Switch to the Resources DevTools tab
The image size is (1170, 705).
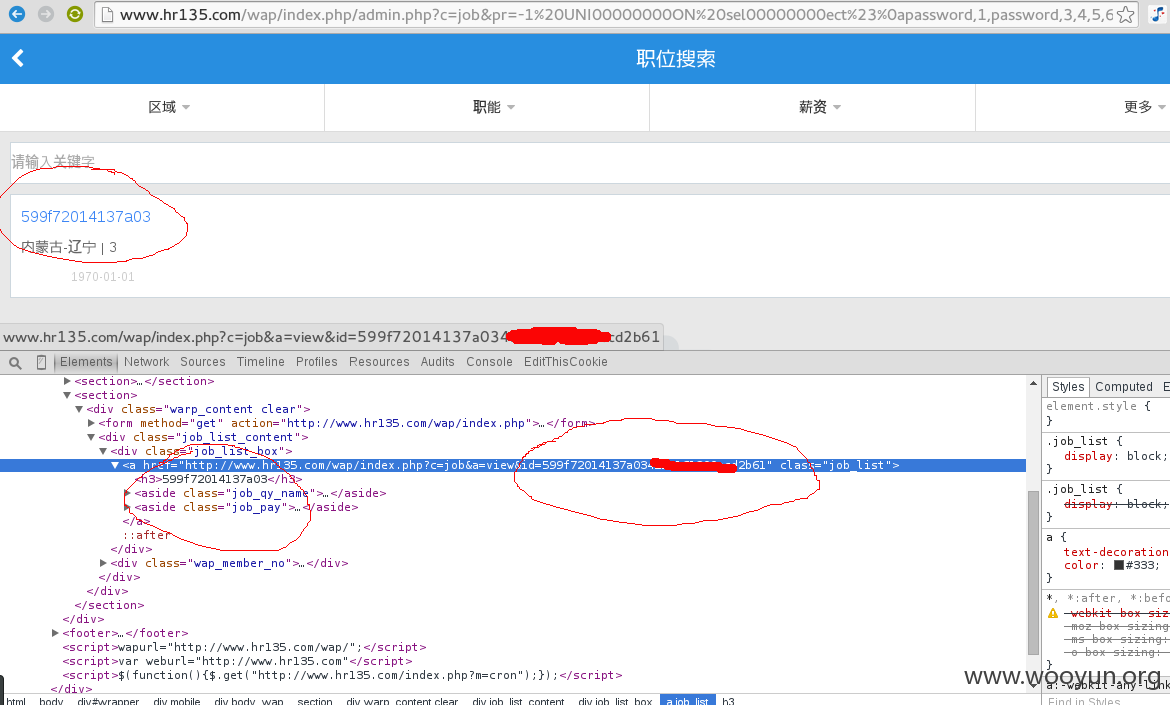point(379,362)
